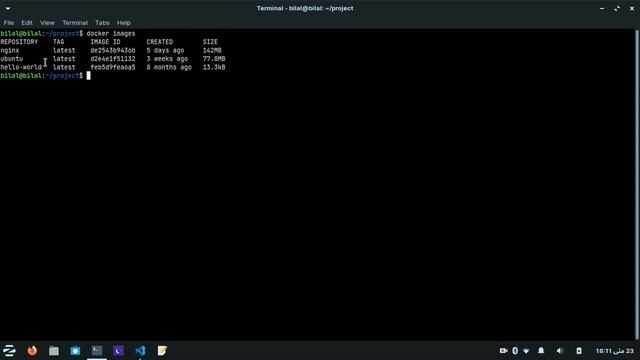Image resolution: width=640 pixels, height=360 pixels.
Task: Click the battery tray icon
Action: click(x=579, y=351)
